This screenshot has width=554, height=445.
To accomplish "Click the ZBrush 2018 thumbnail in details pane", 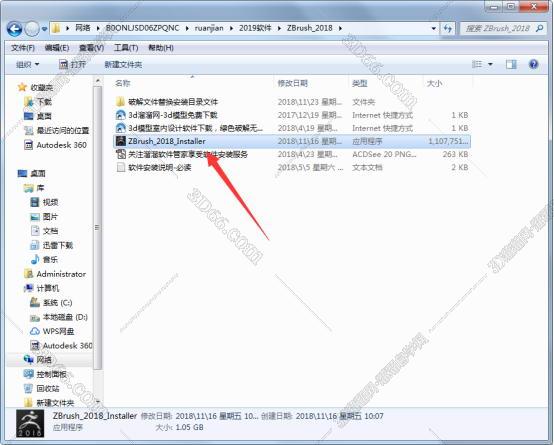I will [30, 423].
